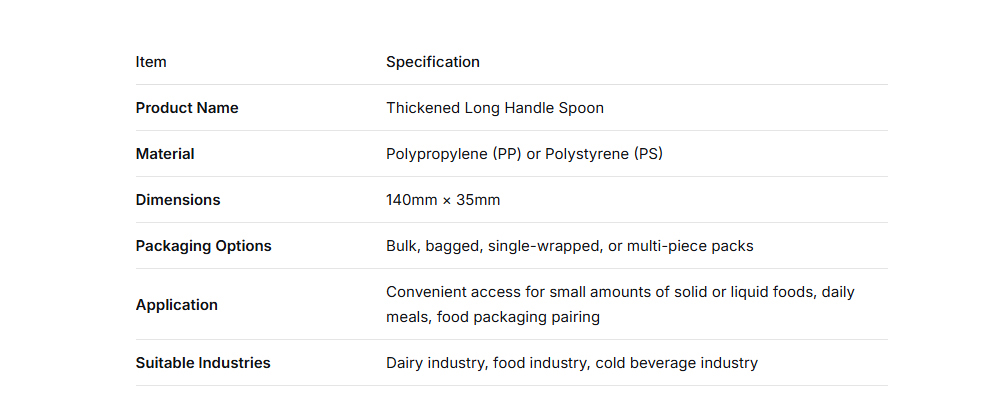Click 'cold beverage industry' text
1000x413 pixels.
coord(676,363)
